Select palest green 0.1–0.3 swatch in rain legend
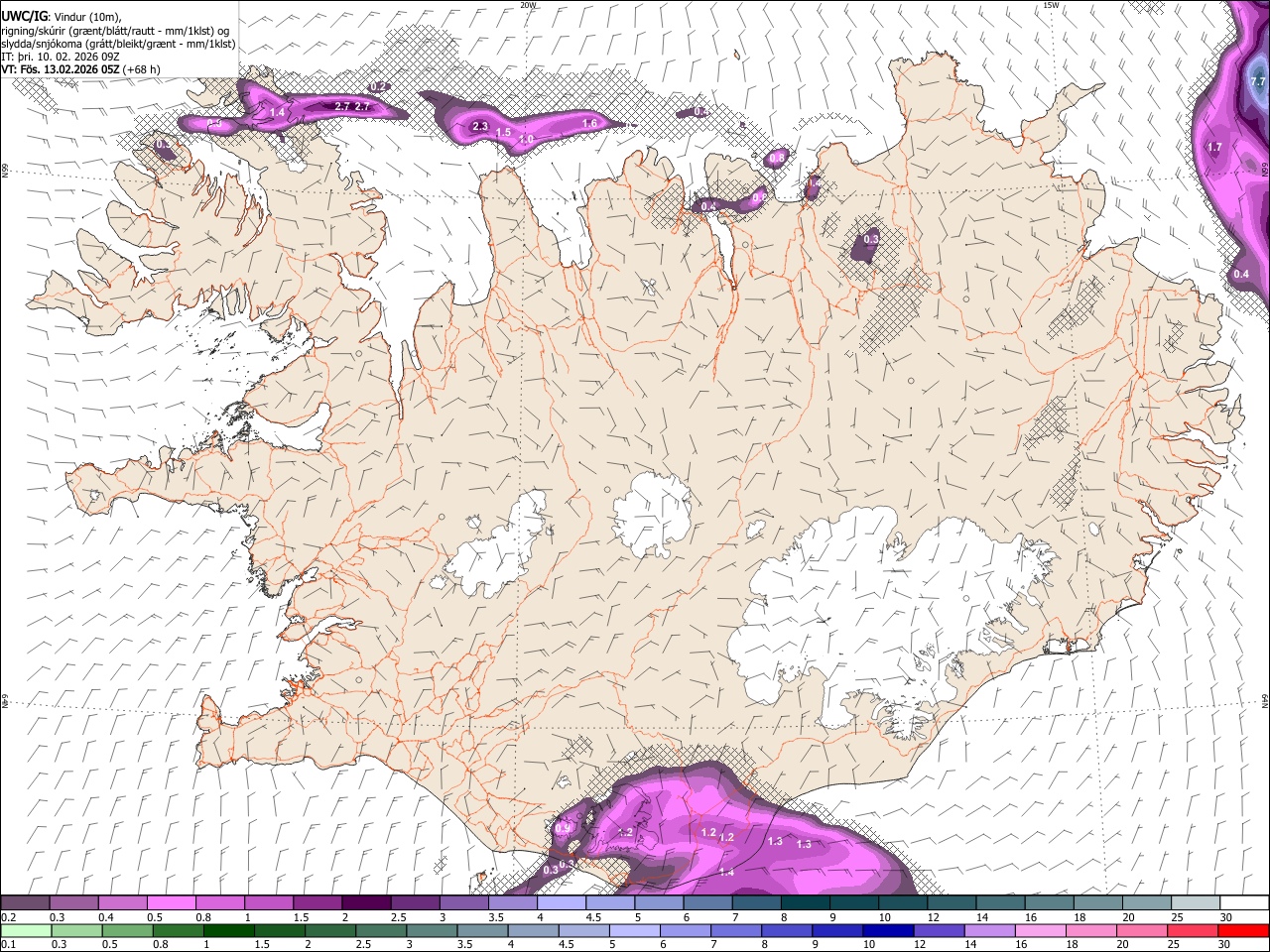 tap(27, 930)
